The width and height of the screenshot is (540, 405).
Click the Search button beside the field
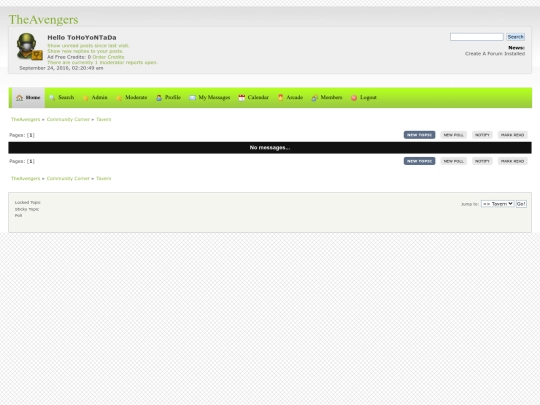(x=516, y=37)
